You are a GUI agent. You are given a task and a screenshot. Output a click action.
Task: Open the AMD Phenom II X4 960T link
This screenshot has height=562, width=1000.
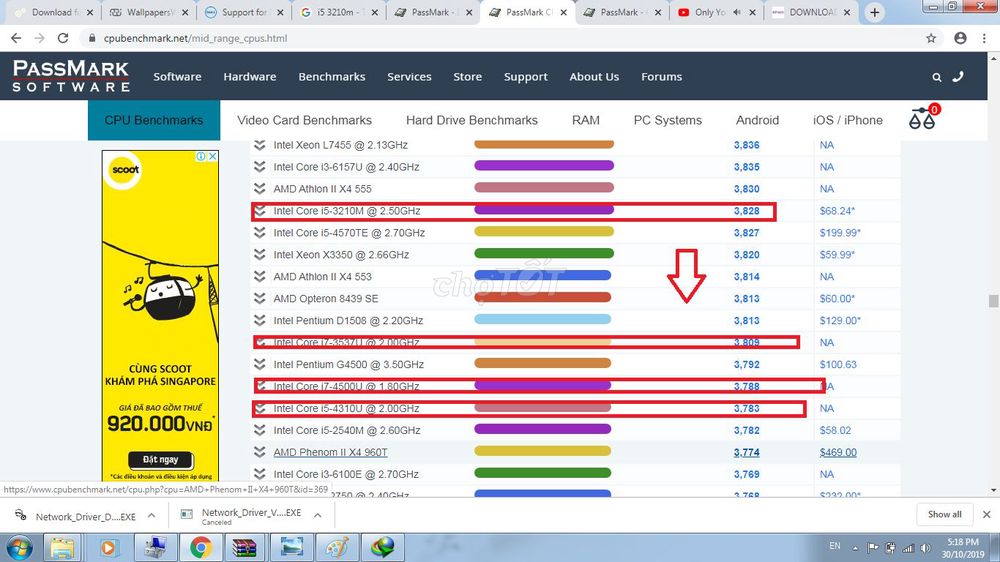click(x=330, y=452)
